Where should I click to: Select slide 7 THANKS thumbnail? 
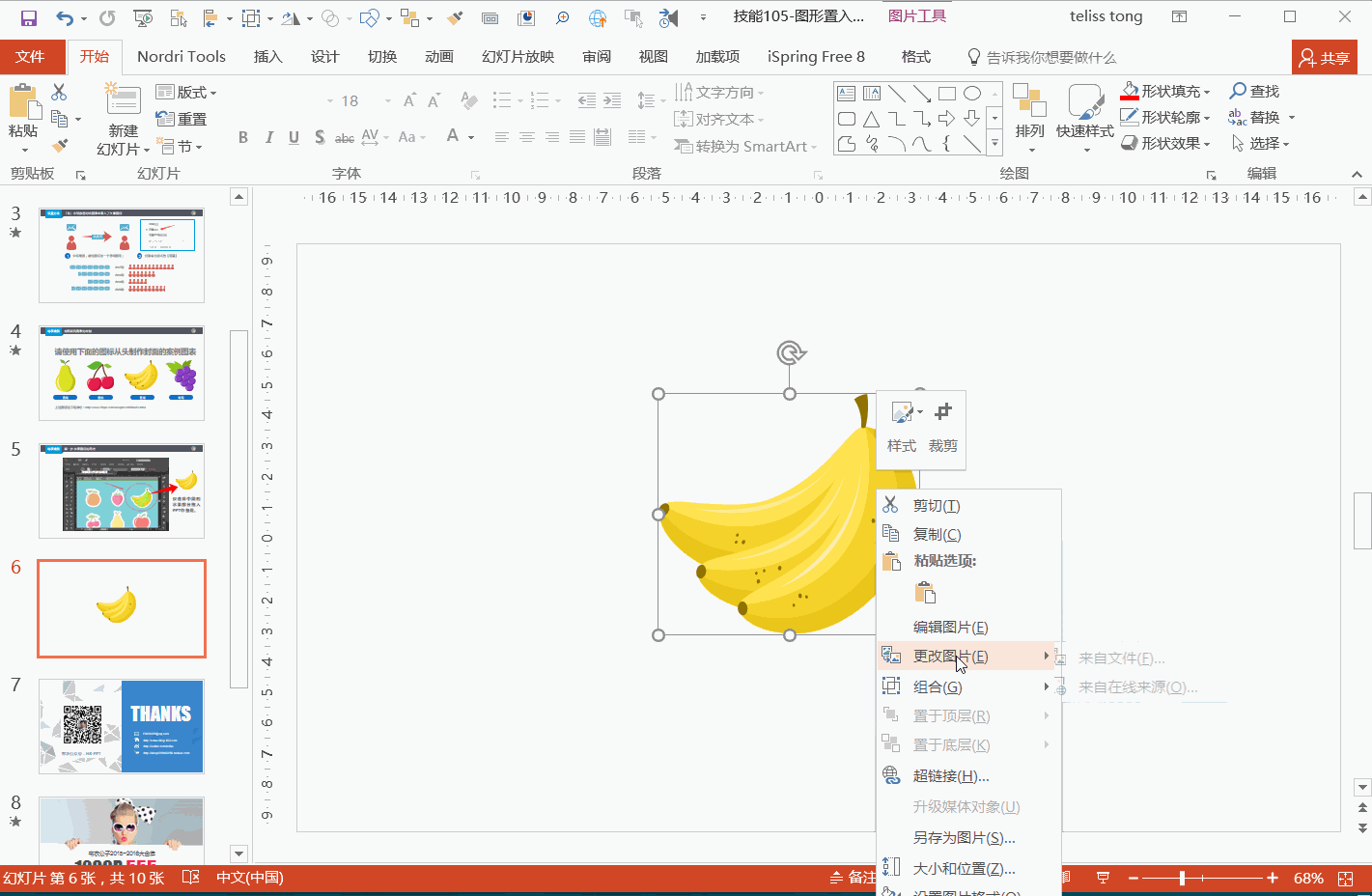[122, 726]
